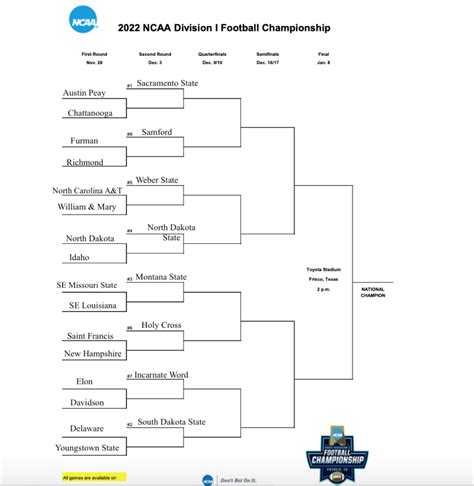Screen dimensions: 474x486
Task: Select the South Dakota State entry
Action: point(172,422)
